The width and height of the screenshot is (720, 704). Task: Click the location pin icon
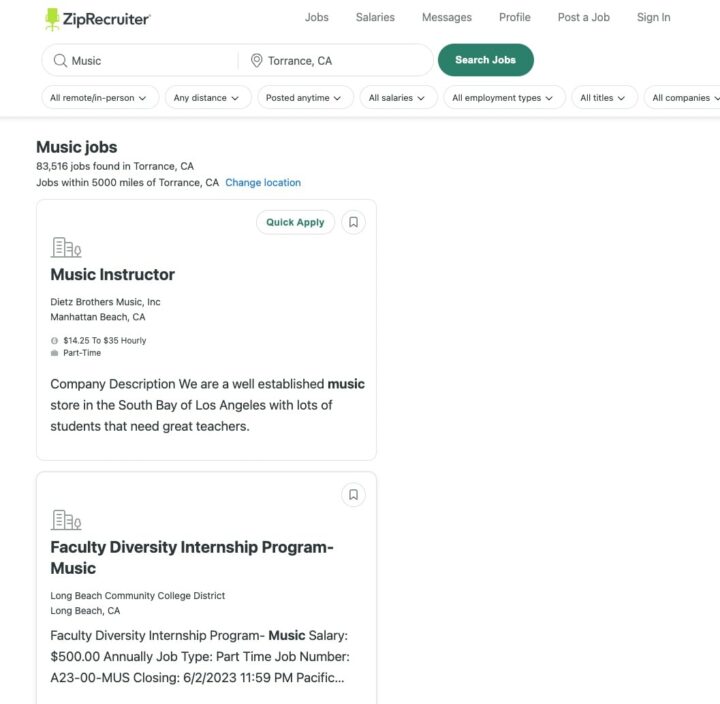click(x=257, y=61)
